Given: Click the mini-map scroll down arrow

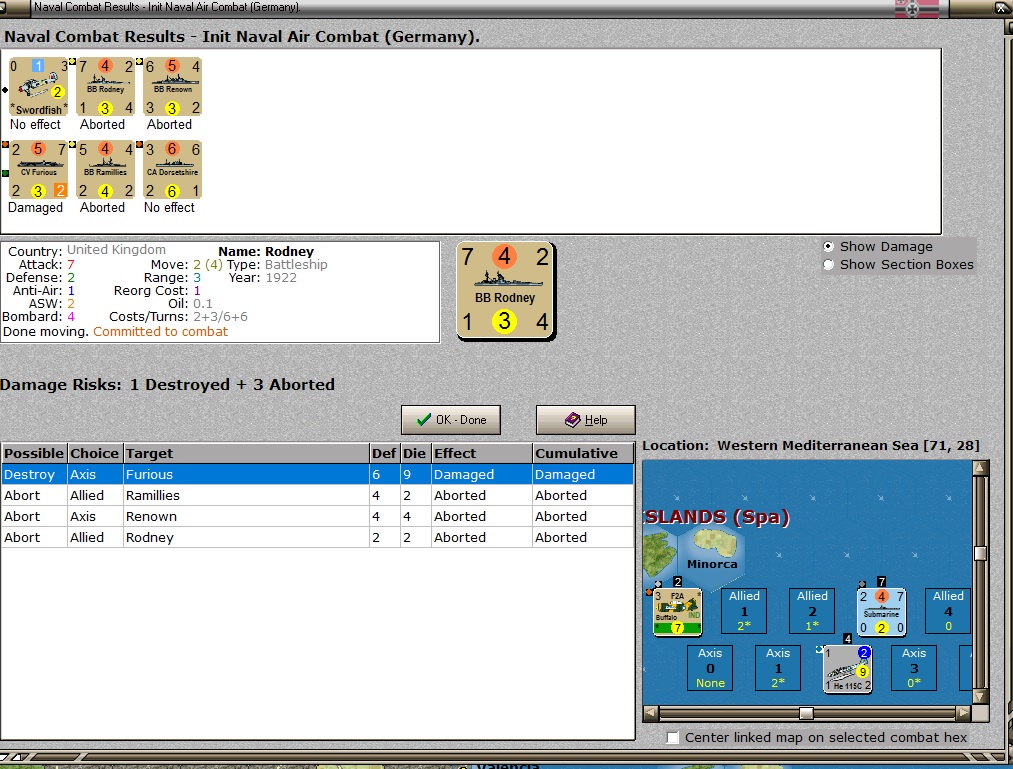Looking at the screenshot, I should (980, 697).
